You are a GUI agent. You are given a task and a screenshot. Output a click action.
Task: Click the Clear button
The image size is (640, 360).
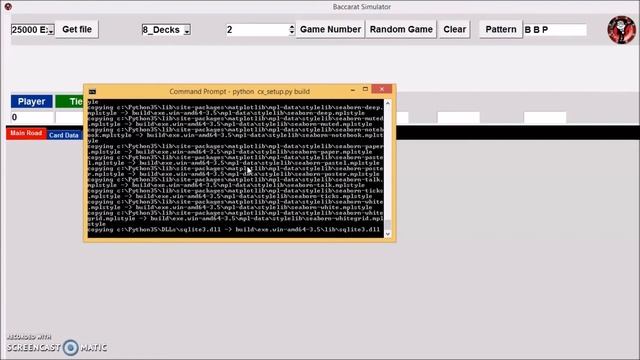tap(454, 29)
